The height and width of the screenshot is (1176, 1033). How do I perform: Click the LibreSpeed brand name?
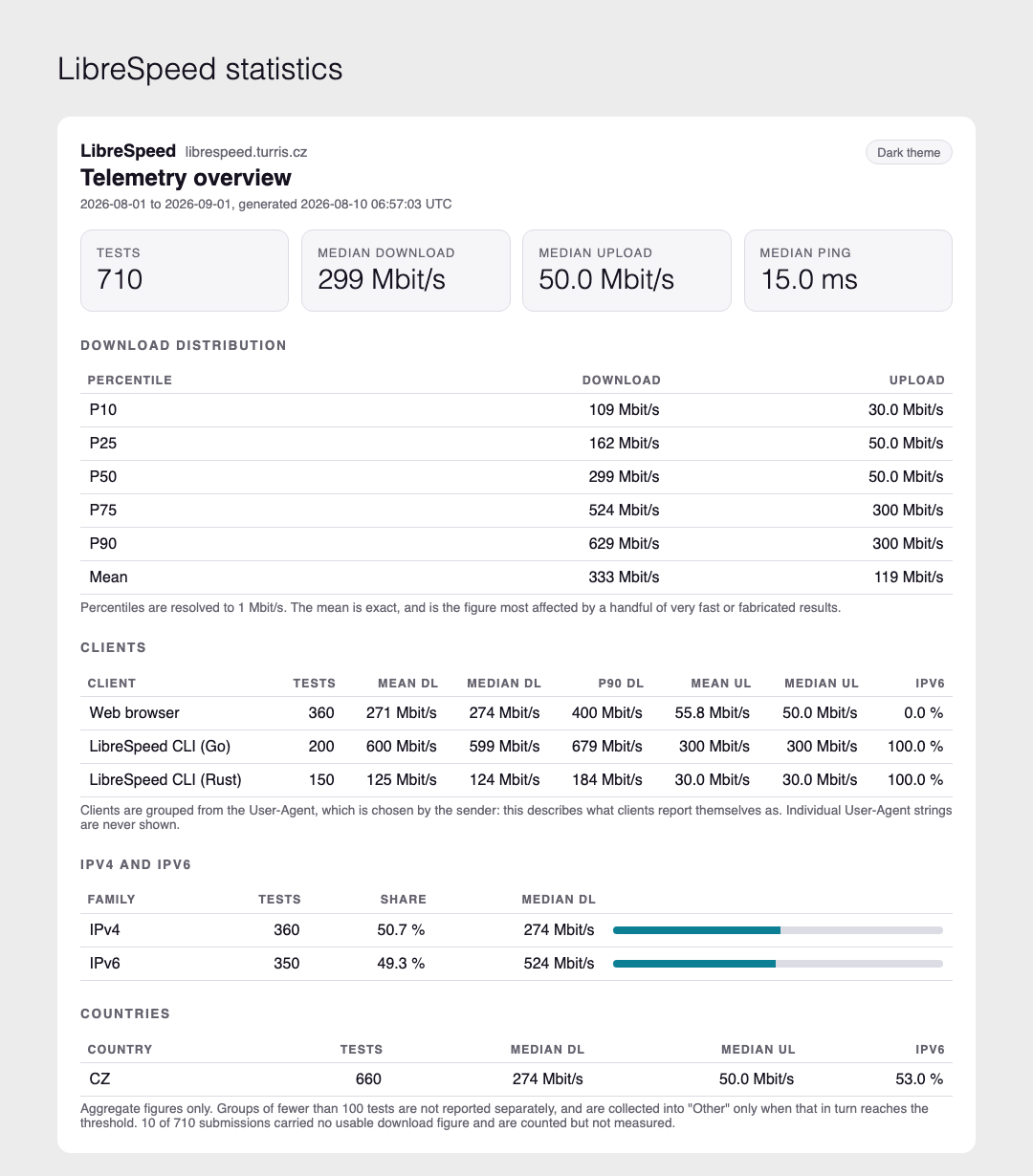pos(128,150)
